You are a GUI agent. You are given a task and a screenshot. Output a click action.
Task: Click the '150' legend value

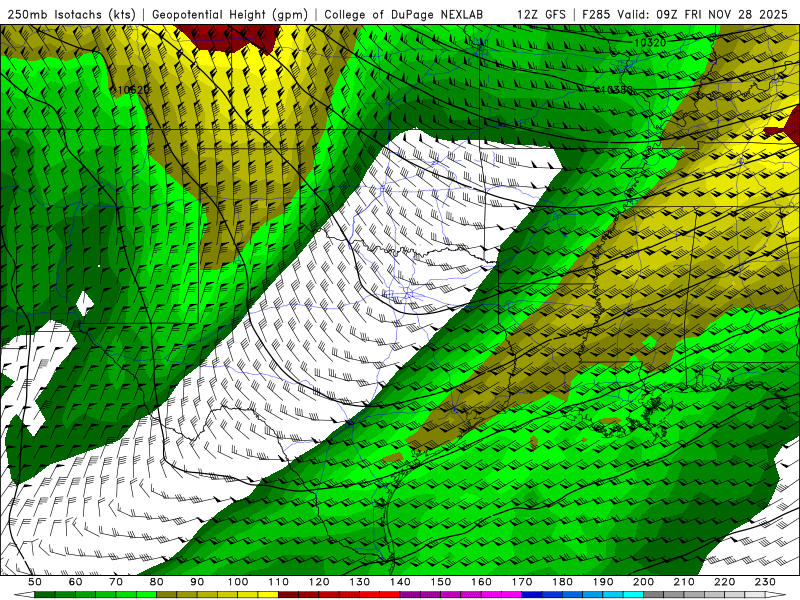click(441, 582)
